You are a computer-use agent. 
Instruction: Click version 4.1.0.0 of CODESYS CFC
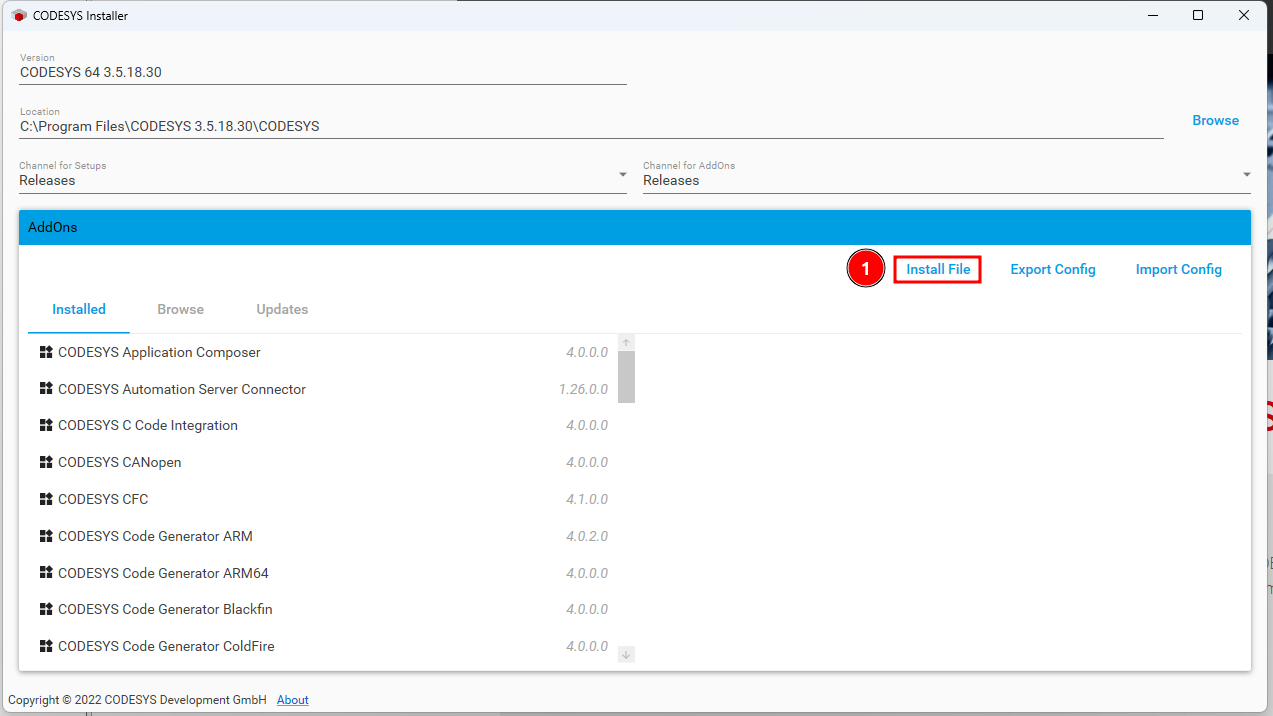(x=587, y=499)
